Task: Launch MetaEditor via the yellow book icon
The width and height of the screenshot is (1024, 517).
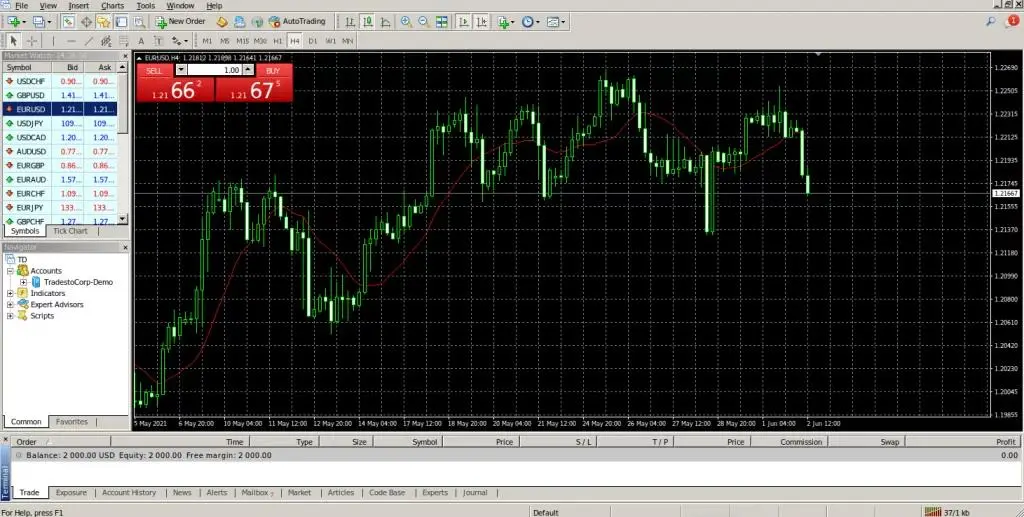Action: [x=221, y=22]
